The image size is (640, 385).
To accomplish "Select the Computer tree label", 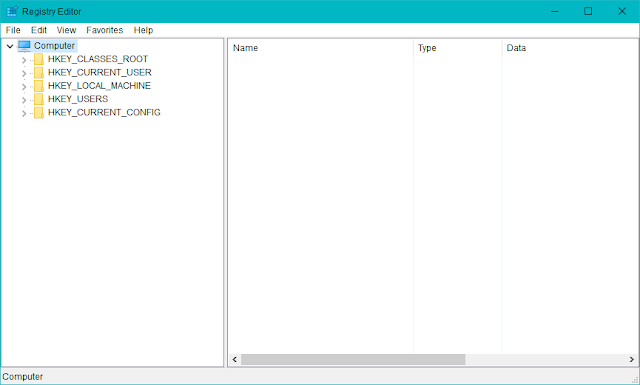I will pos(54,46).
